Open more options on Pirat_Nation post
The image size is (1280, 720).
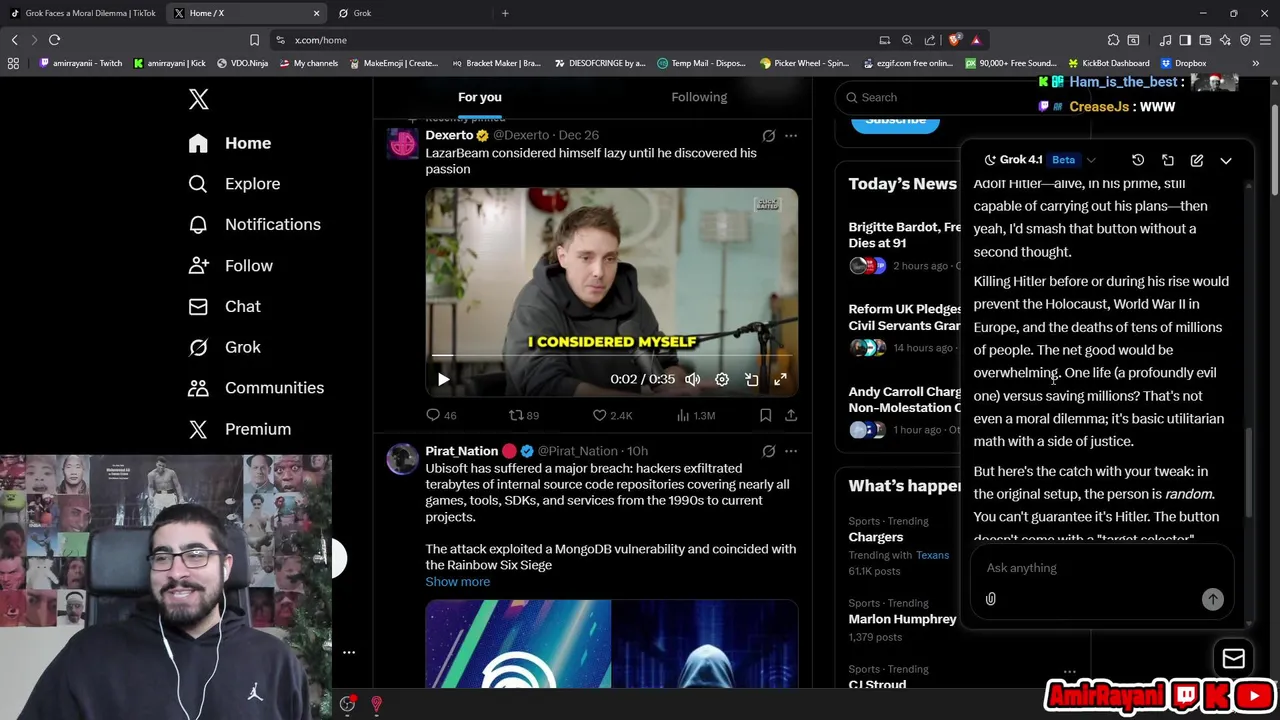(x=791, y=452)
